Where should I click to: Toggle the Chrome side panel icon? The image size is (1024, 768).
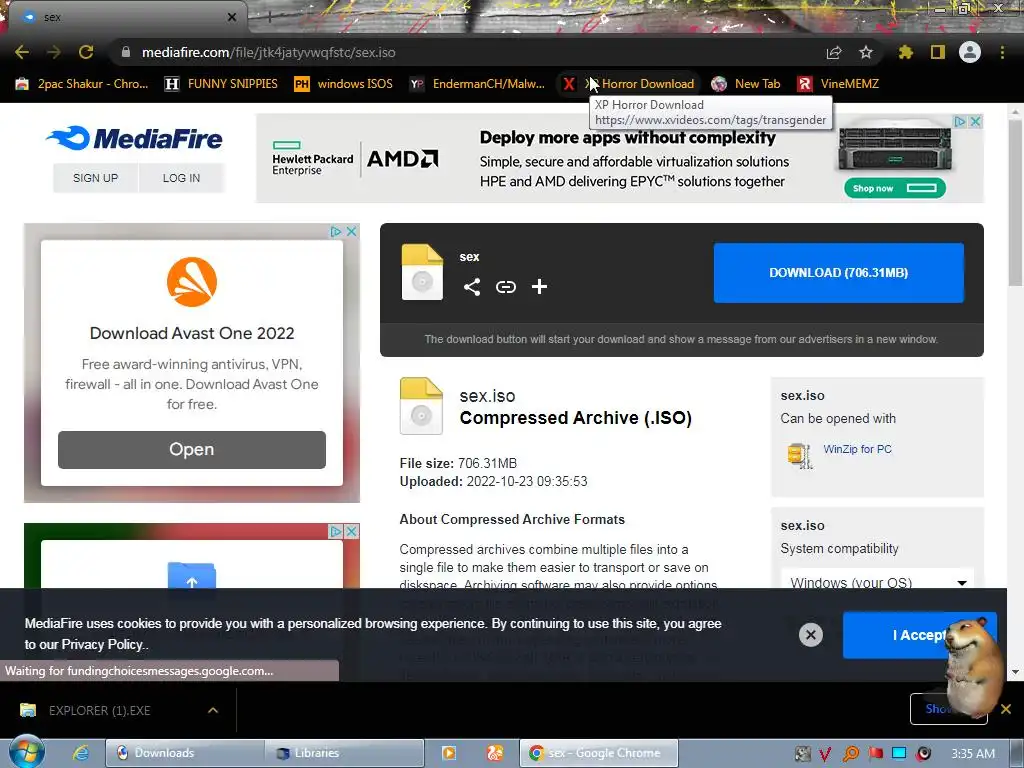coord(938,52)
